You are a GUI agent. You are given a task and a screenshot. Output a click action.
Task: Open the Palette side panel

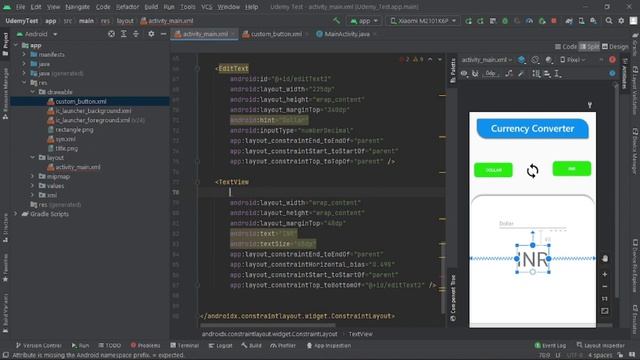point(452,70)
